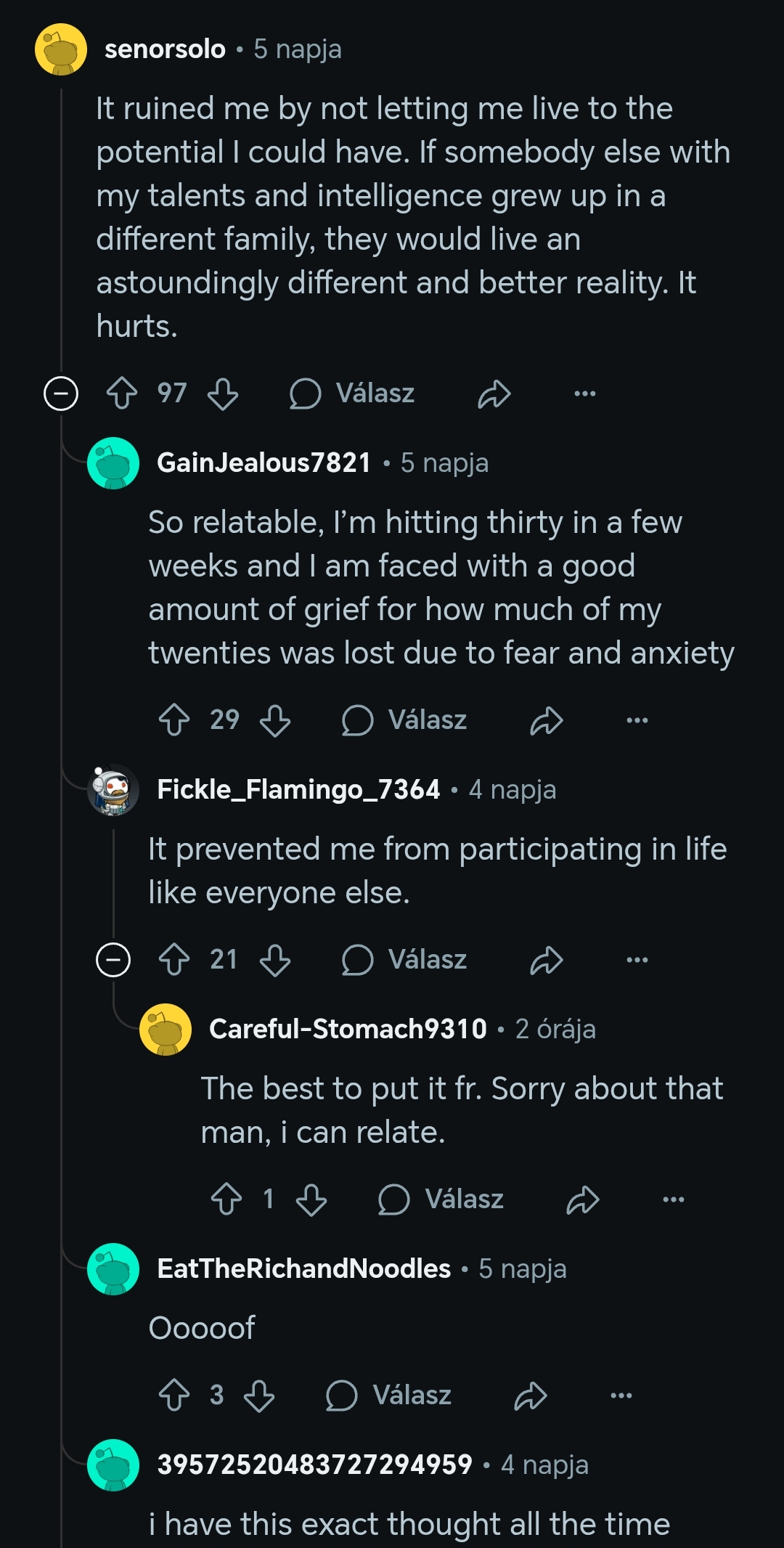Open user 3957252048372729​4959's profile

click(x=315, y=1465)
